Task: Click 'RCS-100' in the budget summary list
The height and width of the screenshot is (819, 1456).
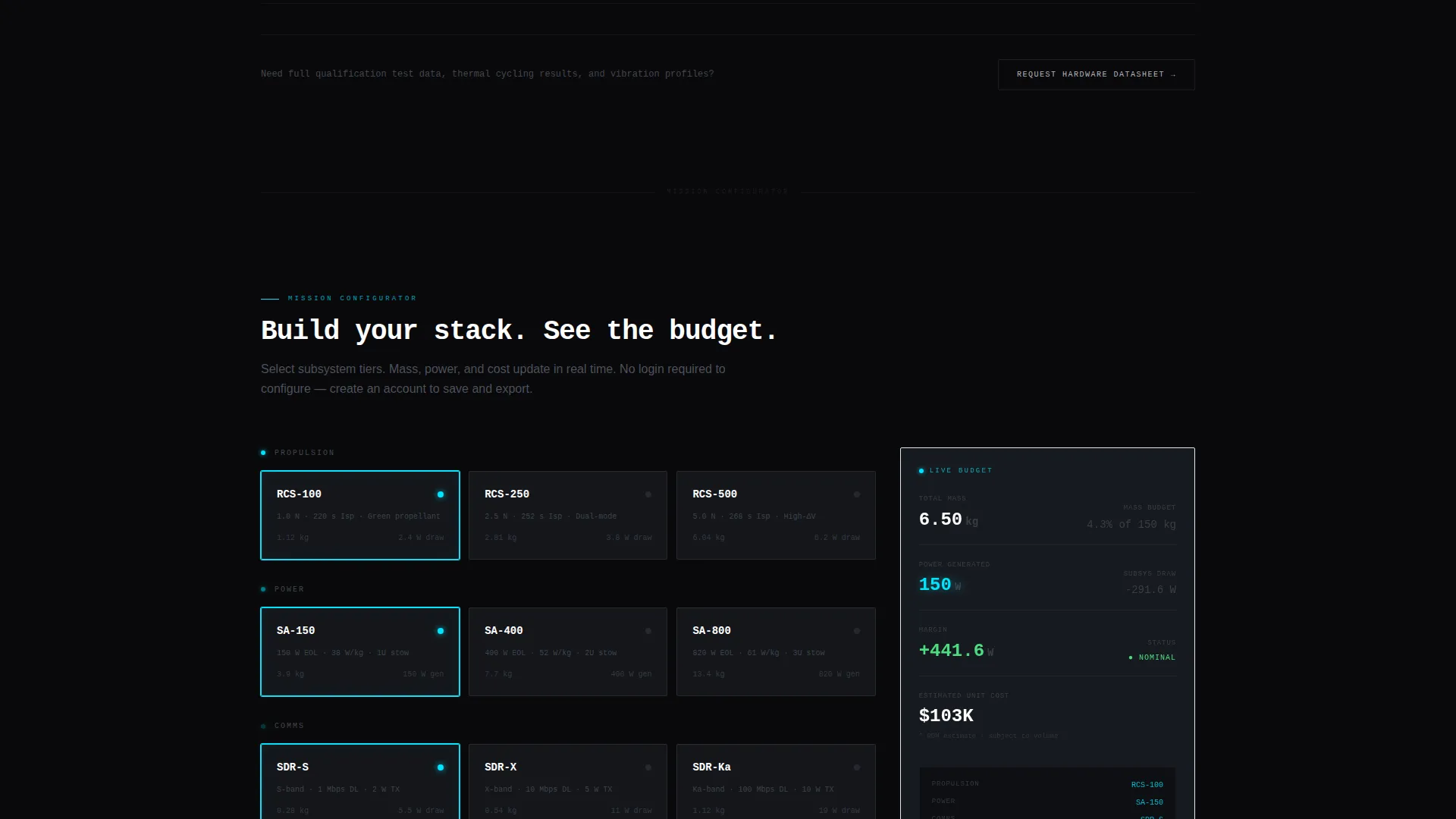Action: click(1147, 785)
